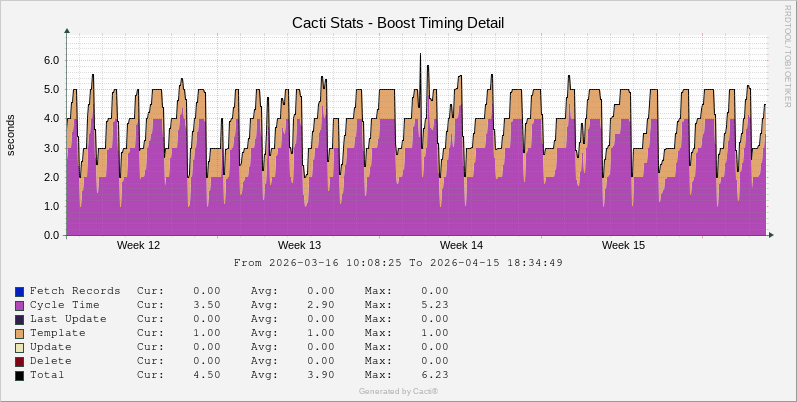Click the Week 13 x-axis label
The height and width of the screenshot is (402, 797).
[x=299, y=245]
